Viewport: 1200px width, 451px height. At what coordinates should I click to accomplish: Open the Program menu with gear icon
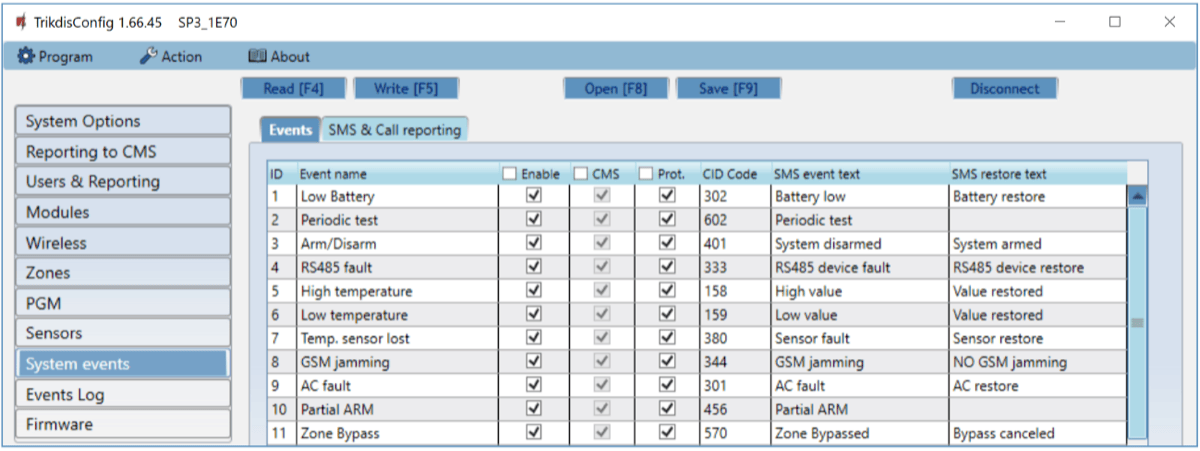click(x=55, y=57)
